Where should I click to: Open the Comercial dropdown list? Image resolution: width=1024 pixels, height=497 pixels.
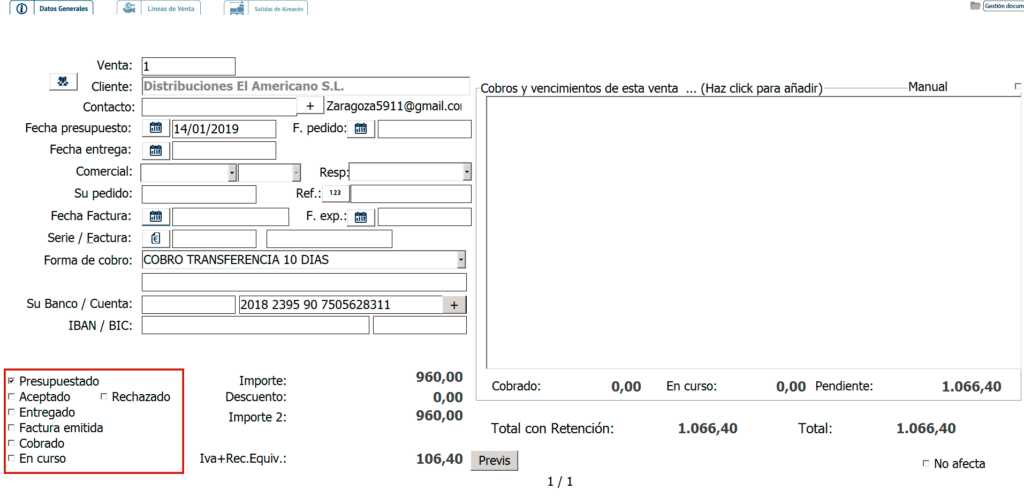232,172
